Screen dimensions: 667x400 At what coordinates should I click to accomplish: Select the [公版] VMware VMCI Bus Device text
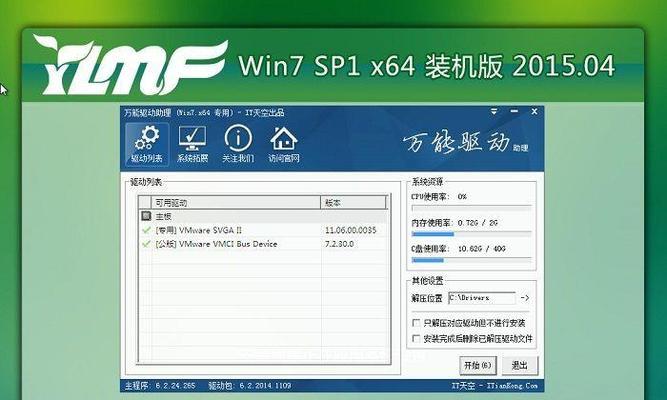216,244
